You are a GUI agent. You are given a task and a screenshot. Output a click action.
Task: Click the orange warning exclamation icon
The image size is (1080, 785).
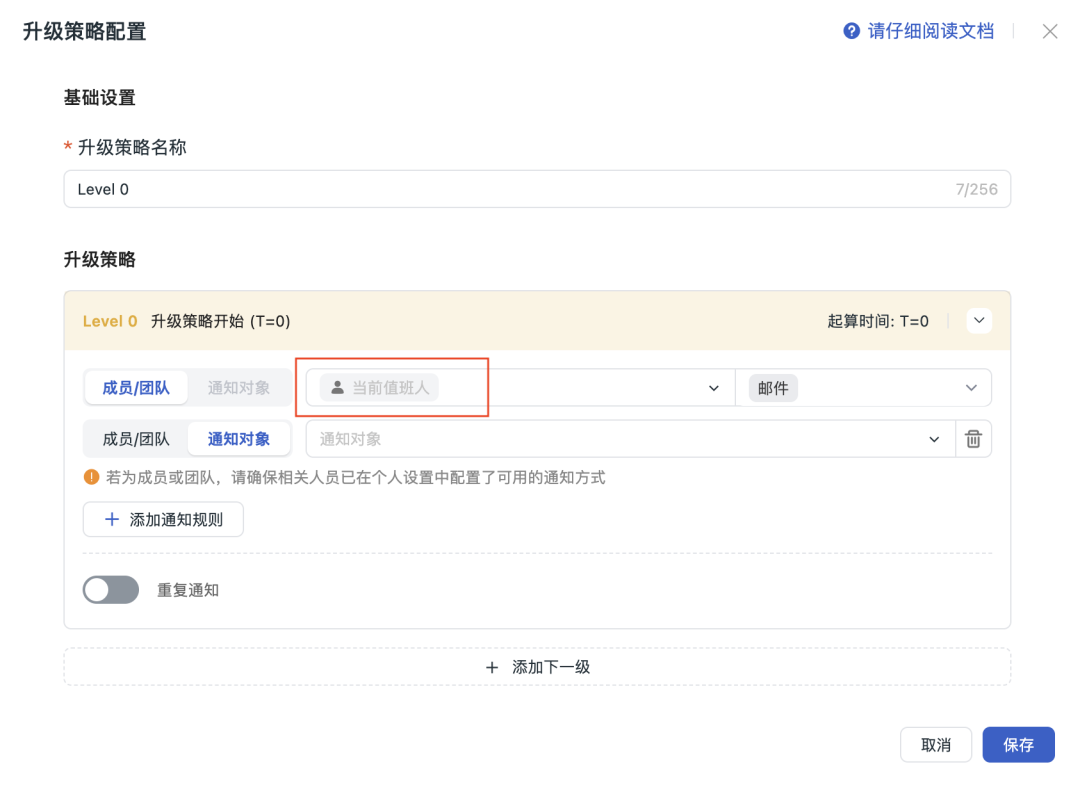click(91, 477)
